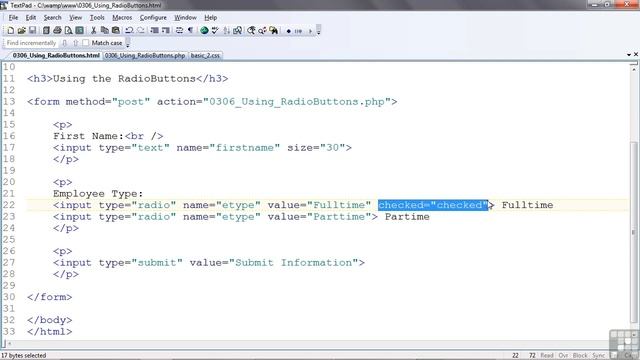Viewport: 640px width, 360px height.
Task: Click line number 22 in the margin
Action: tap(9, 205)
